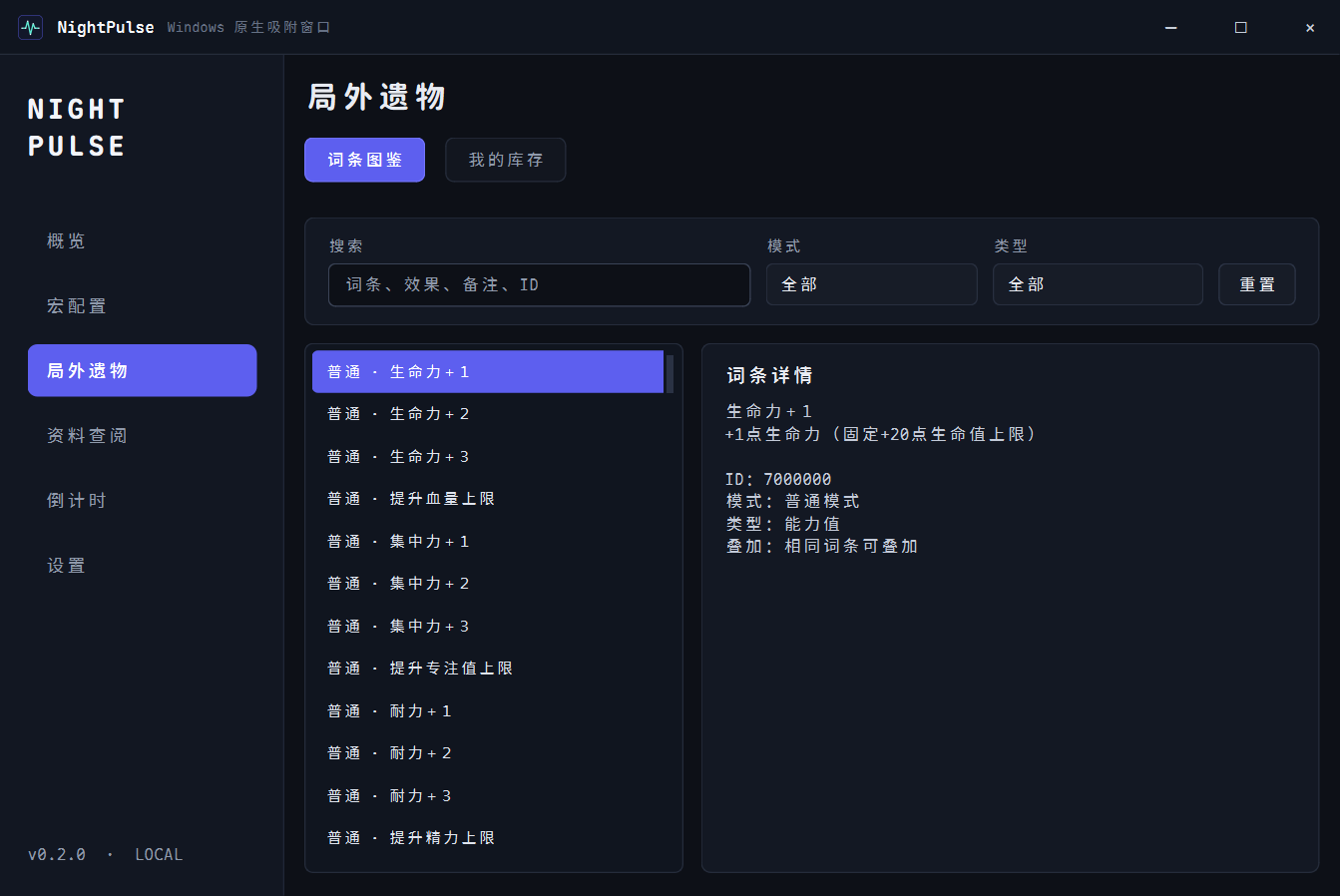The width and height of the screenshot is (1340, 896).
Task: Select the 普通 · 生命力+3 entry
Action: [488, 456]
